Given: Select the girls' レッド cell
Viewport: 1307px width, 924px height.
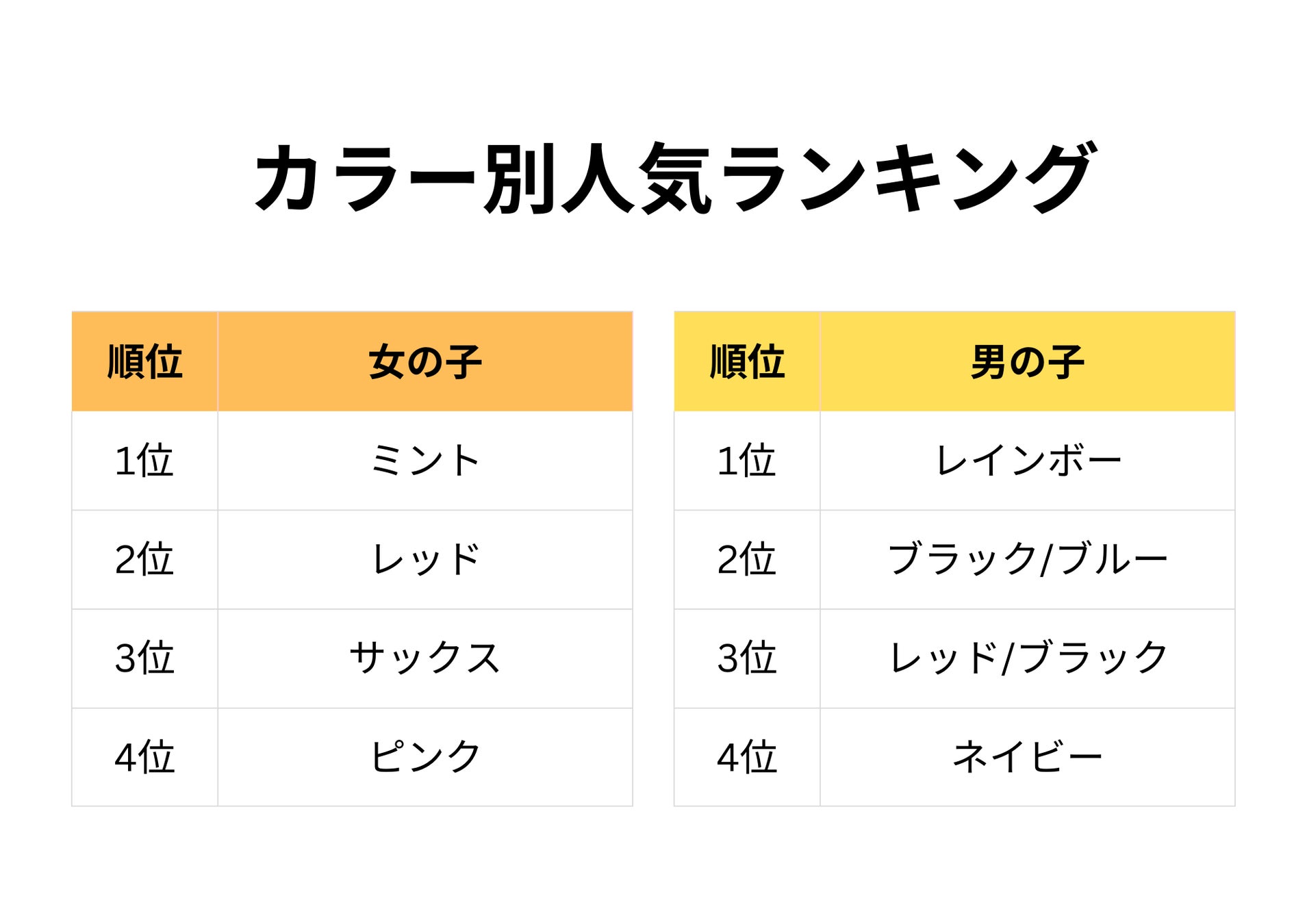Looking at the screenshot, I should point(425,559).
